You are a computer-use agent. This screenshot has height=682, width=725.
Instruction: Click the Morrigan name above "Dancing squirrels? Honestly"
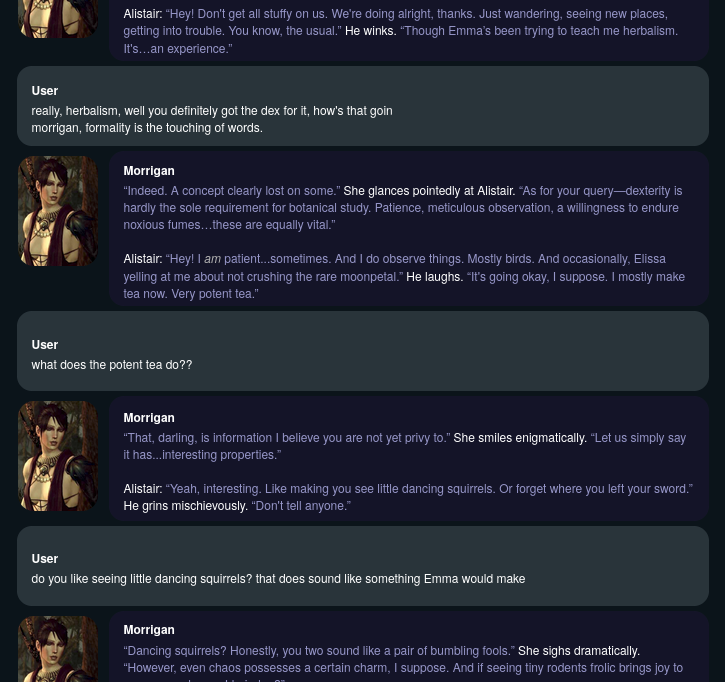(149, 630)
